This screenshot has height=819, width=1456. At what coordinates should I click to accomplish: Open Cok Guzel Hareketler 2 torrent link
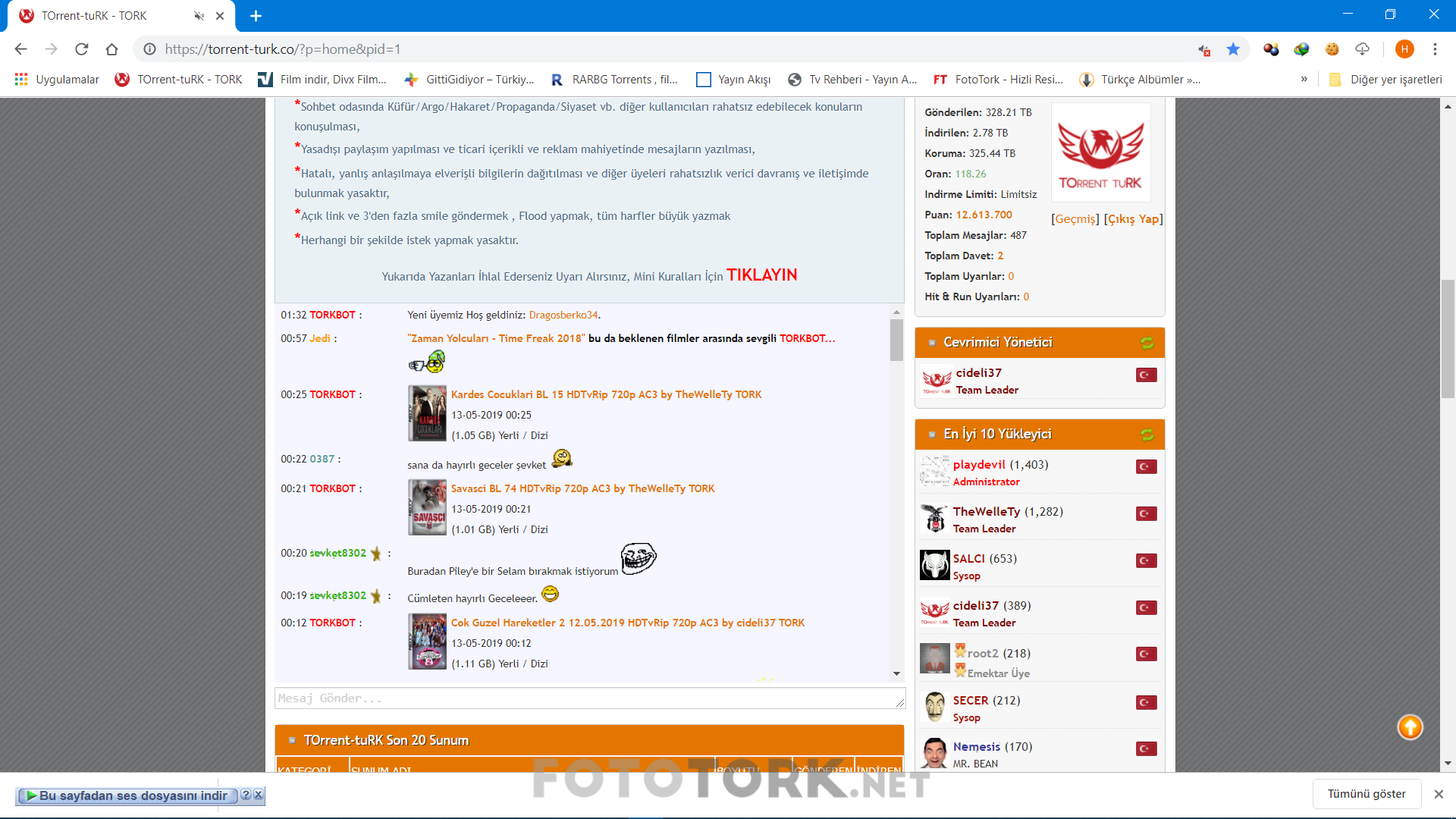coord(628,623)
